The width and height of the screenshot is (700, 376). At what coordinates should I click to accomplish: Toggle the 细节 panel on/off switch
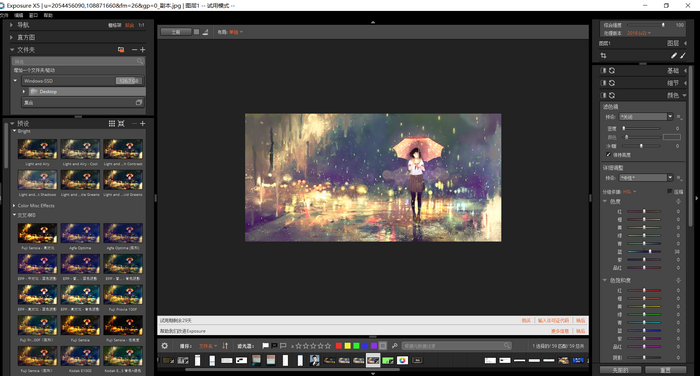(604, 83)
